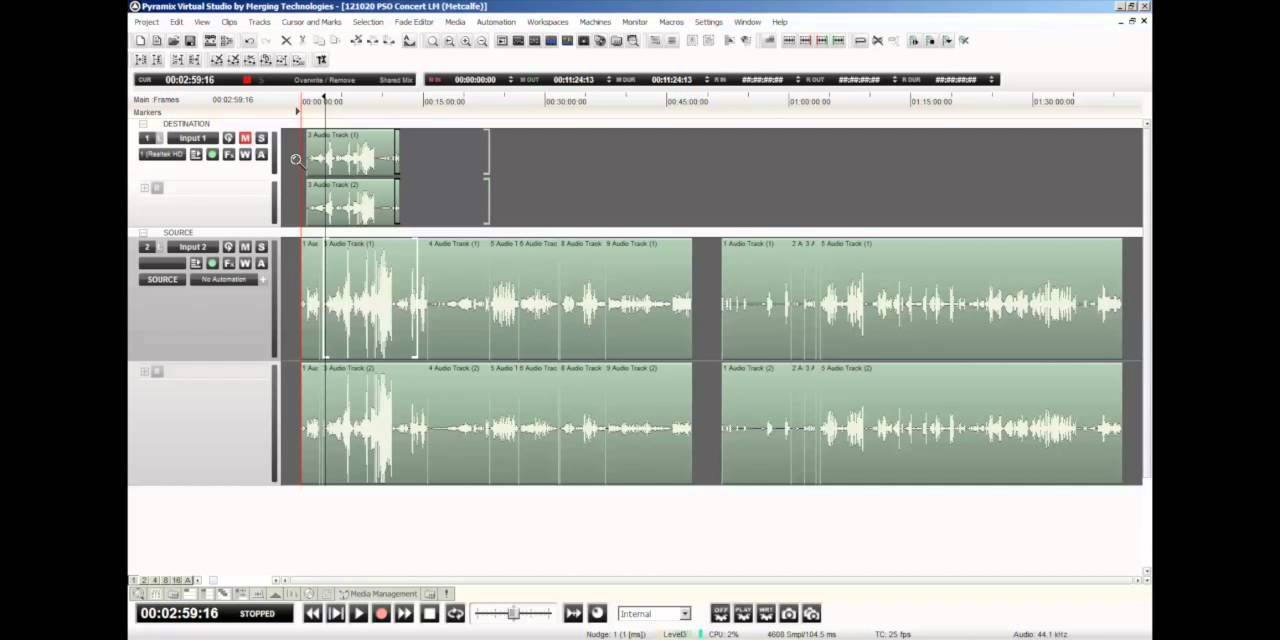This screenshot has height=640, width=1280.
Task: Click the automation PLAY icon in the transport bar
Action: [743, 613]
